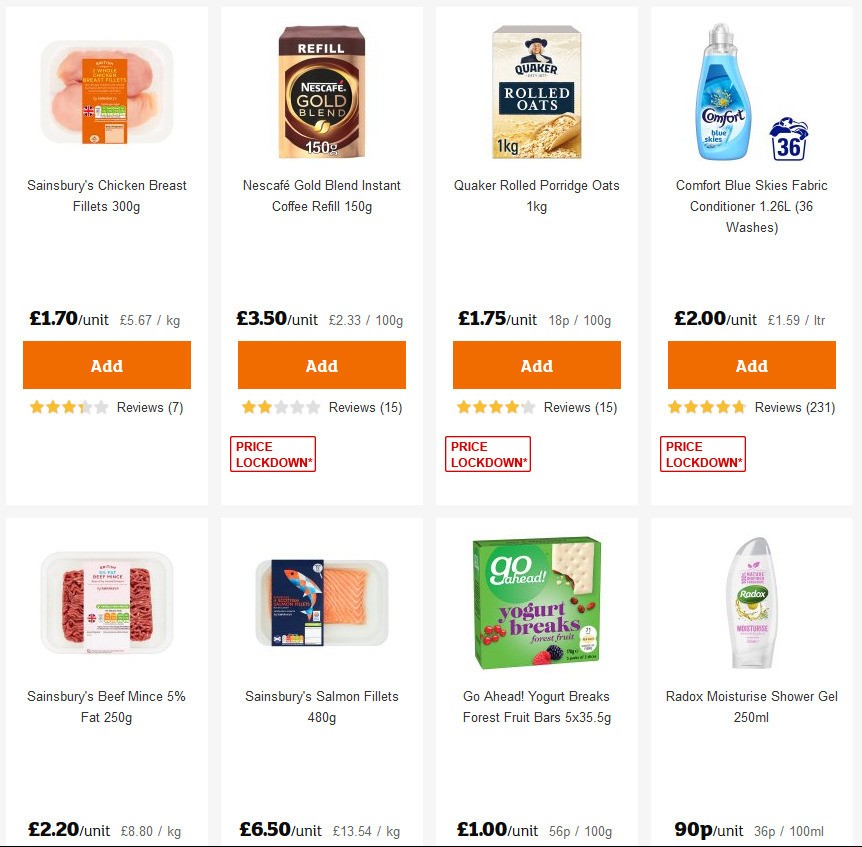Click PRICE LOCKDOWN badge under Quaker oats

pyautogui.click(x=488, y=453)
